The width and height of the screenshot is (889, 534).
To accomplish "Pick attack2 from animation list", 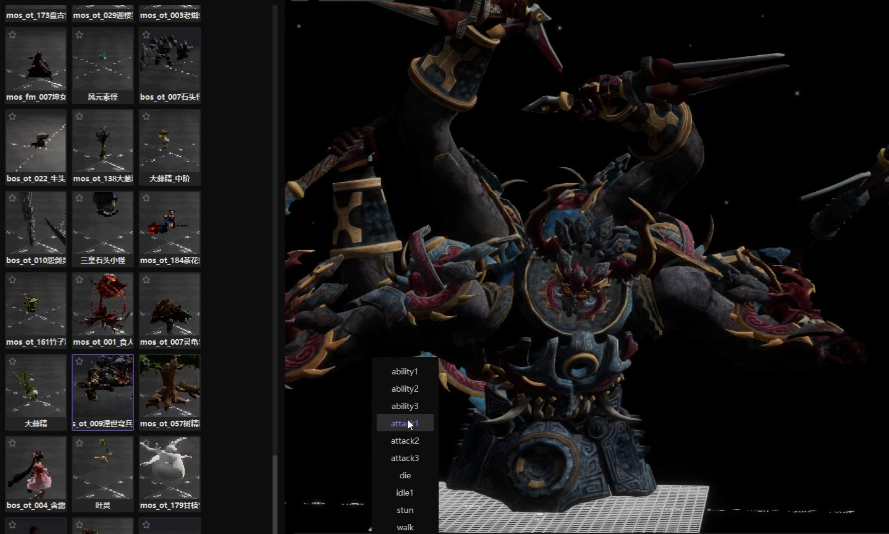I will coord(405,440).
